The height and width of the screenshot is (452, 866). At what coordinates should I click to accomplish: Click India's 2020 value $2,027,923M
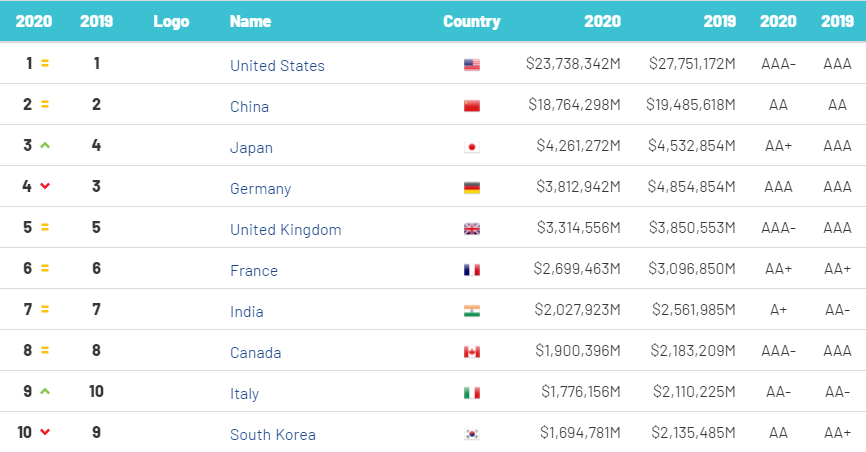(576, 311)
